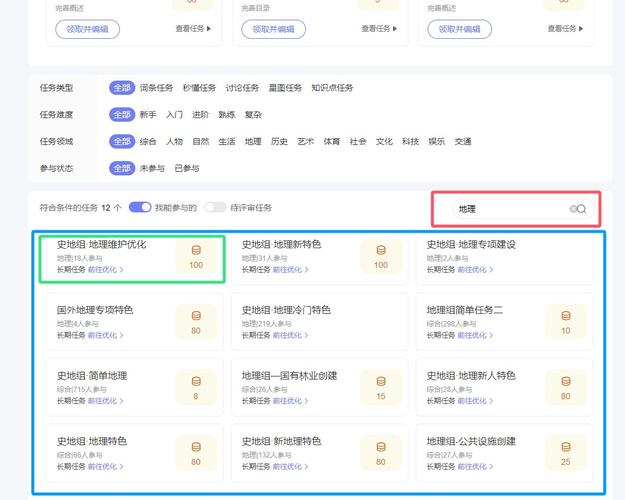Click the coin icon on 国外地理专项特色 card
The width and height of the screenshot is (625, 500).
coord(196,316)
